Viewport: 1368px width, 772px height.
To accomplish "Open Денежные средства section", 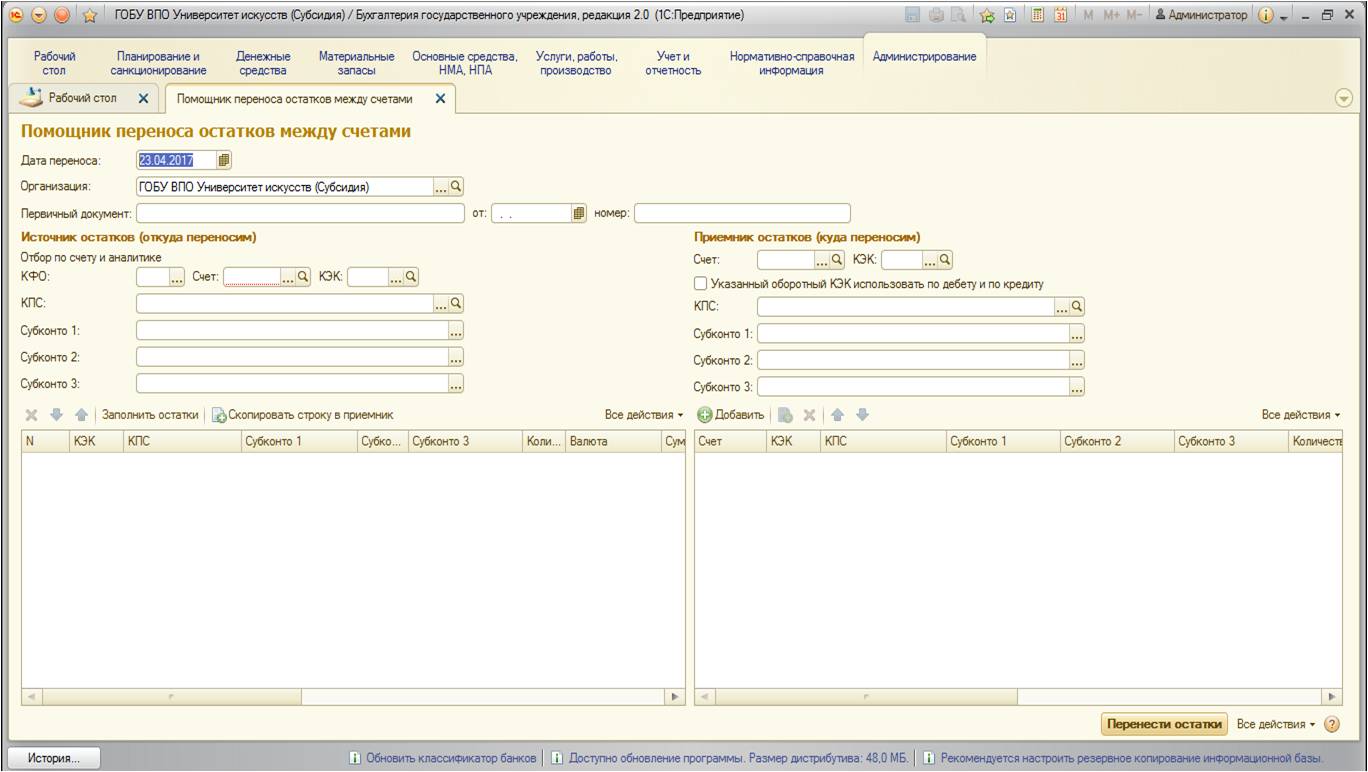I will point(263,63).
